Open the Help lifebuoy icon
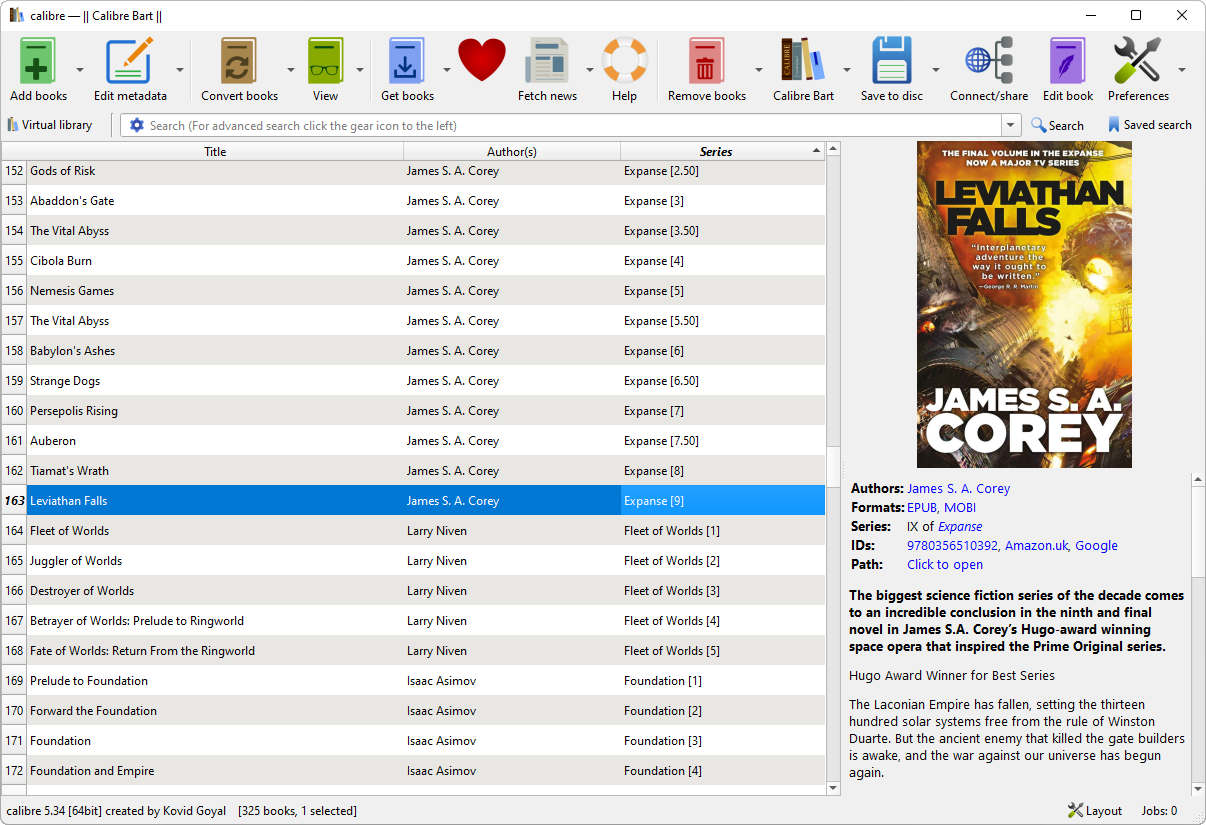The width and height of the screenshot is (1206, 825). [624, 61]
